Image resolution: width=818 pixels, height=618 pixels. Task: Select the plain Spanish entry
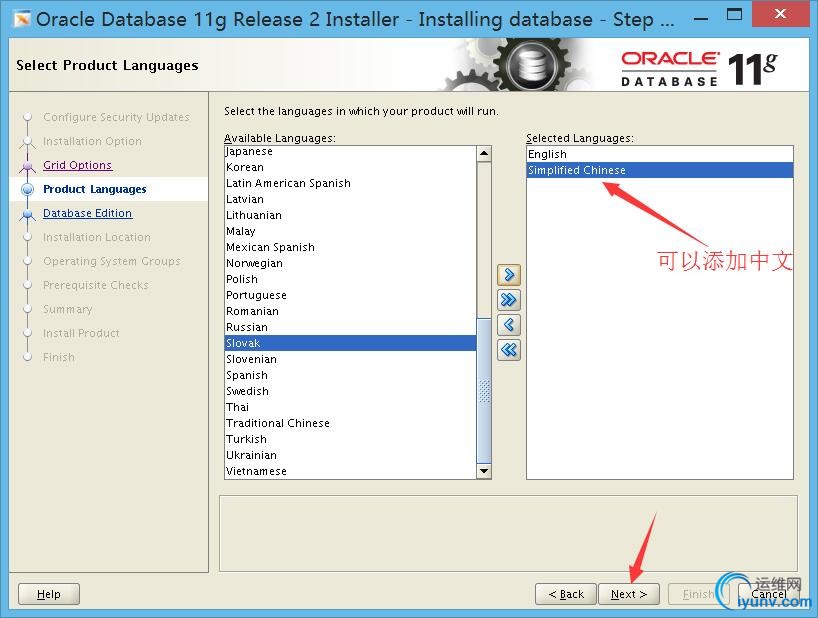point(350,375)
